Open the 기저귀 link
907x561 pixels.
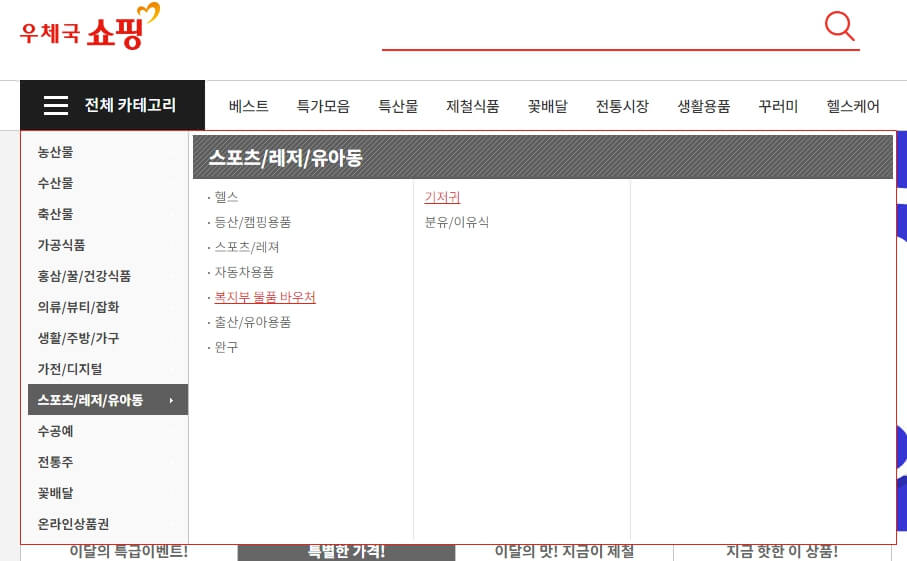pos(442,197)
